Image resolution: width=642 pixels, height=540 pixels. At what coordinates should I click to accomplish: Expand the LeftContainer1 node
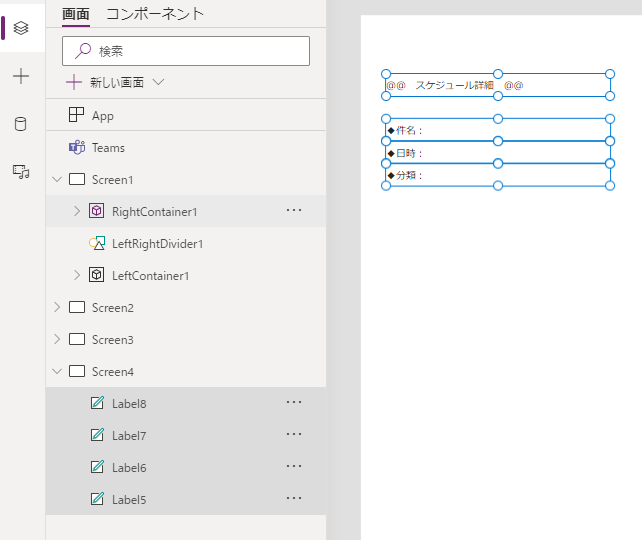tap(77, 275)
